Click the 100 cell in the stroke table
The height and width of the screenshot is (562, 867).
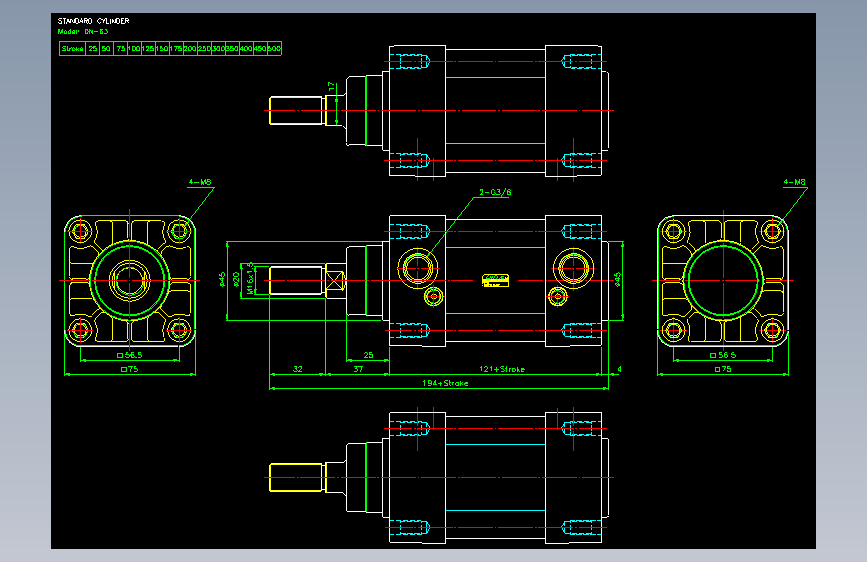click(x=134, y=49)
